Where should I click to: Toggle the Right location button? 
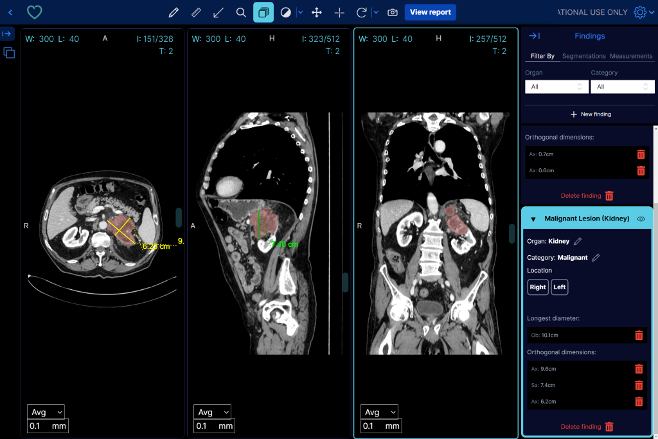click(x=538, y=287)
